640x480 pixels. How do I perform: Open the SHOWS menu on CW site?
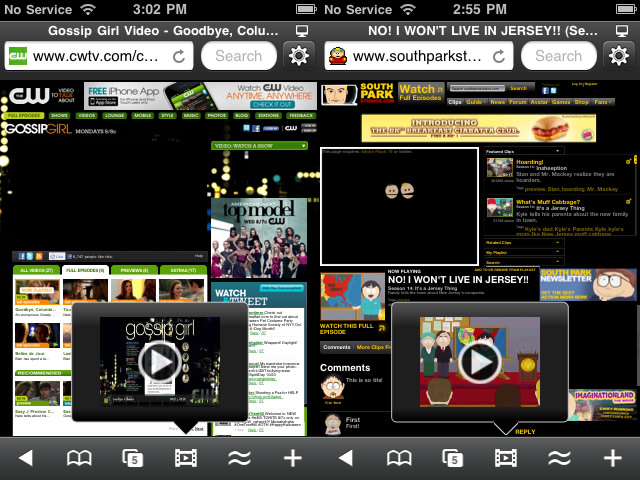tap(60, 116)
